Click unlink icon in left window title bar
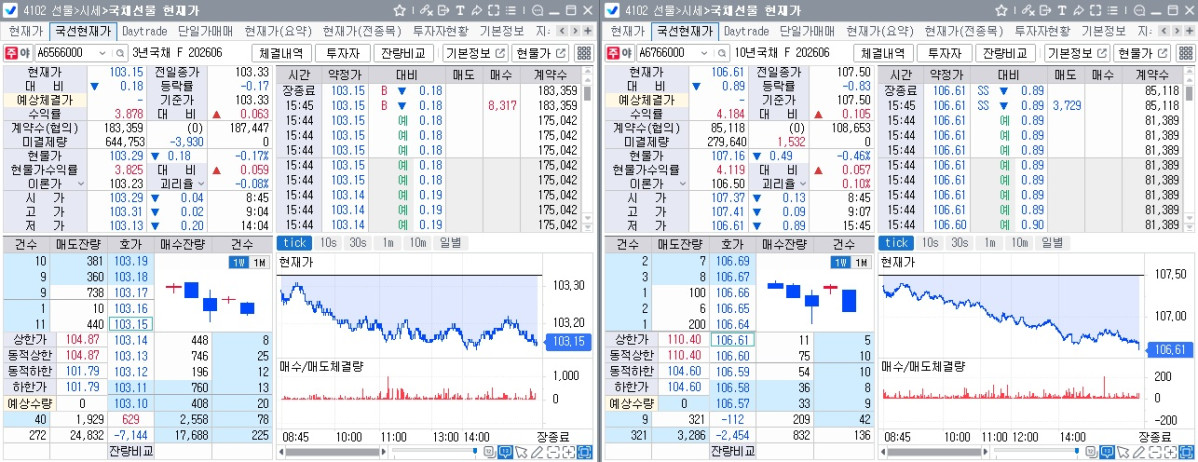The height and width of the screenshot is (462, 1198). 426,11
